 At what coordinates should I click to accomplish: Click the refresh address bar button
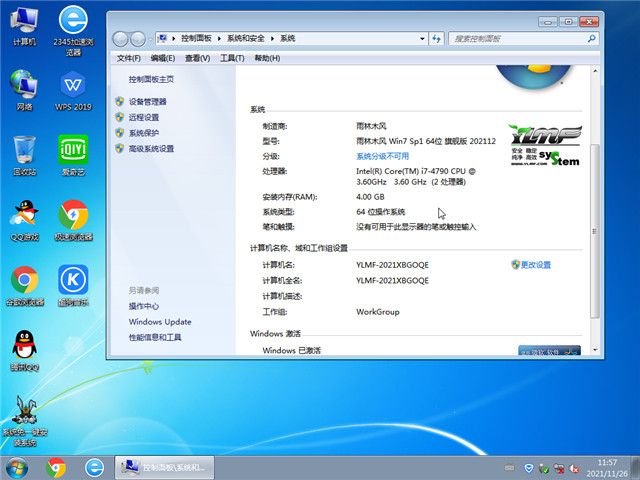click(436, 39)
